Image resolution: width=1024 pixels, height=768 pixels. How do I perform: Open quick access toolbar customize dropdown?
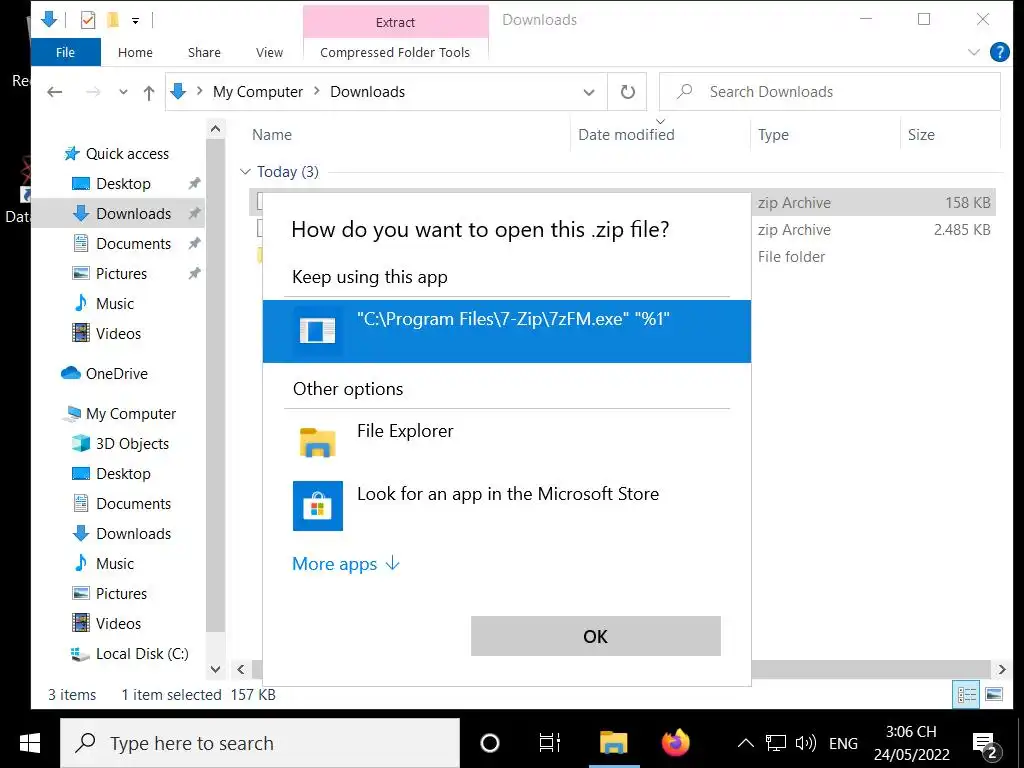[x=135, y=21]
